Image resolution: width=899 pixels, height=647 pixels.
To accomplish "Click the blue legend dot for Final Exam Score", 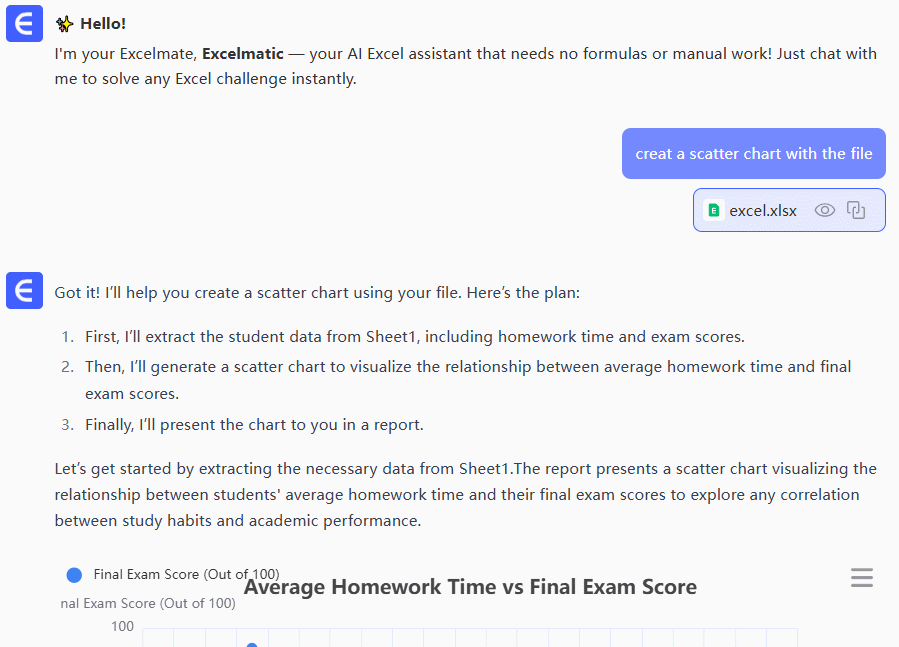I will coord(73,575).
